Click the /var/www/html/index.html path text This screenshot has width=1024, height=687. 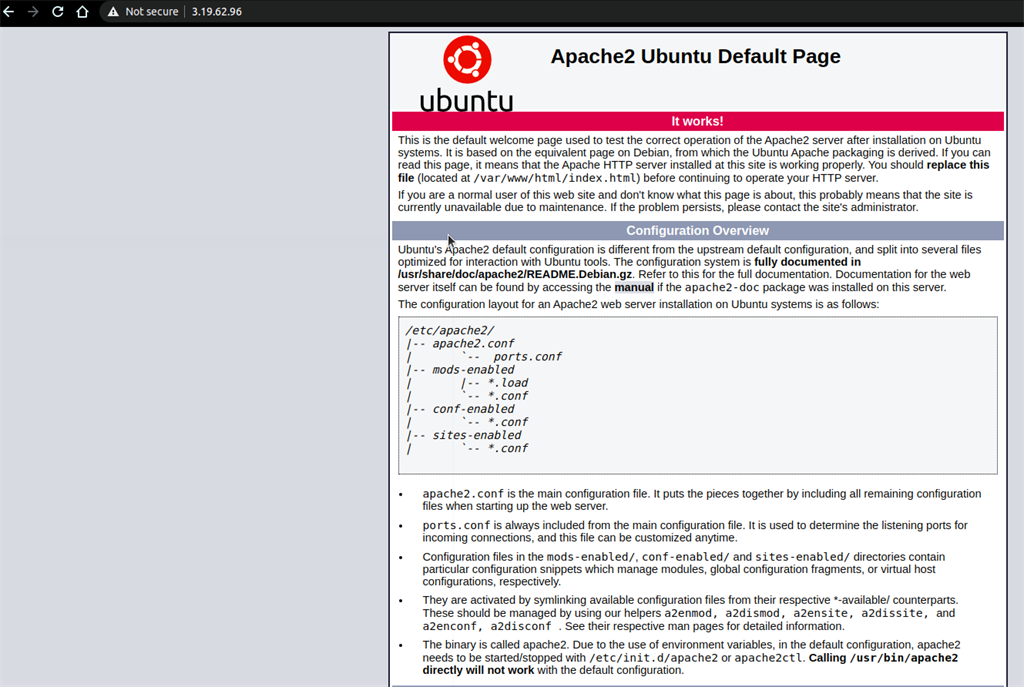point(555,178)
